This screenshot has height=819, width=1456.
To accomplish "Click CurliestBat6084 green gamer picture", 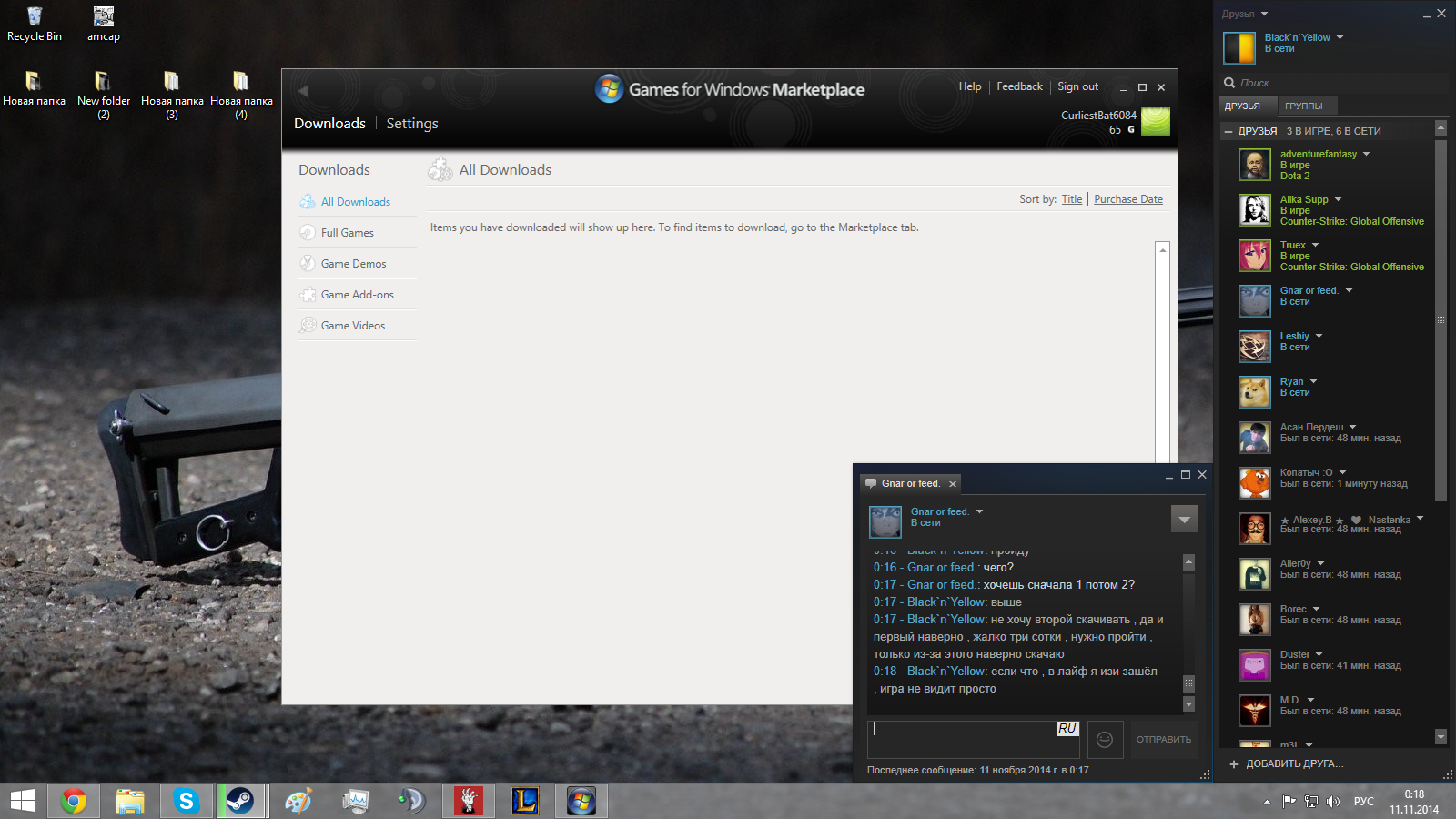I will pos(1156,122).
